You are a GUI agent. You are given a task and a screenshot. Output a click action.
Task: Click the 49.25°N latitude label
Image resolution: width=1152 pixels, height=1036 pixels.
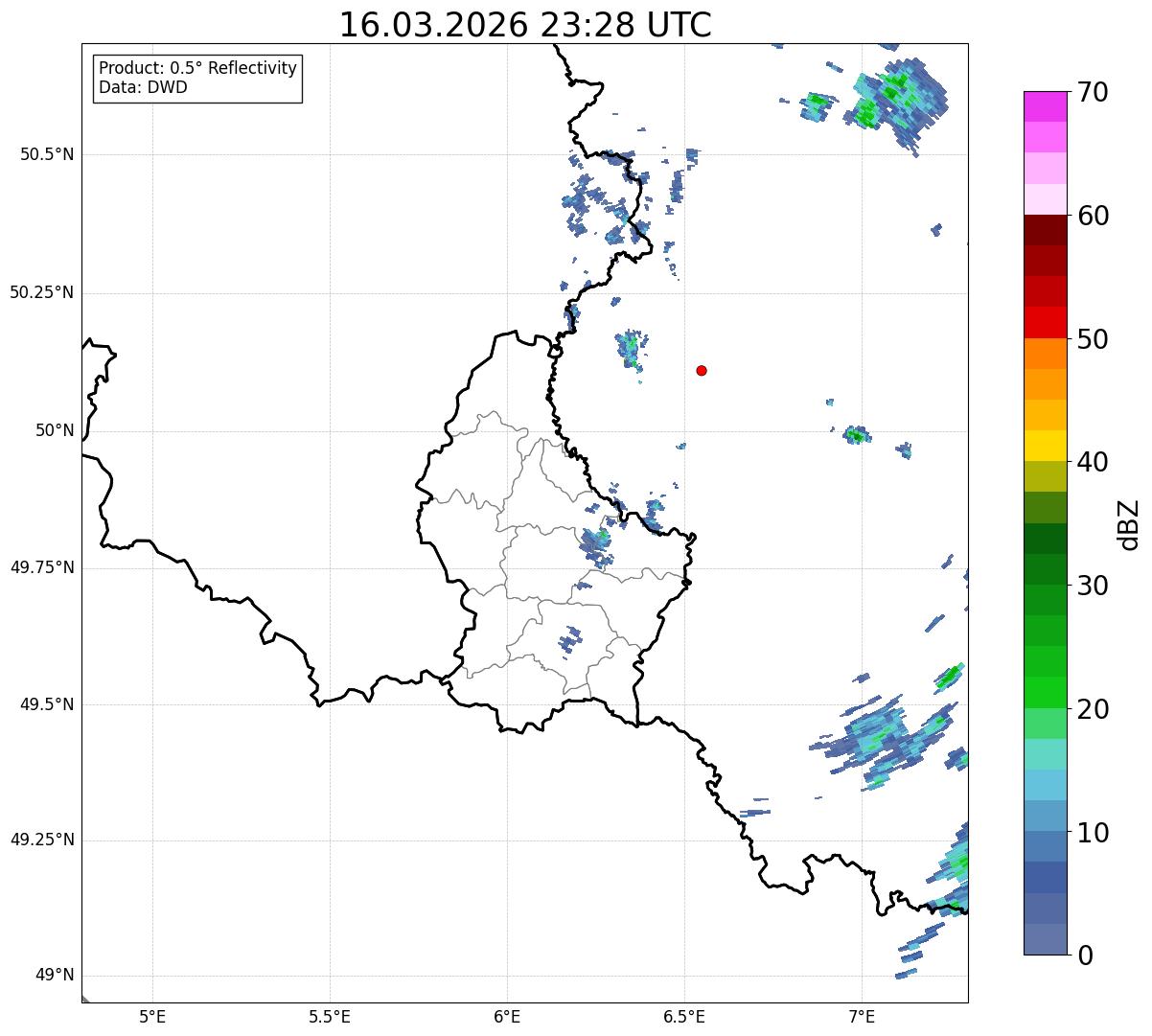pyautogui.click(x=41, y=840)
